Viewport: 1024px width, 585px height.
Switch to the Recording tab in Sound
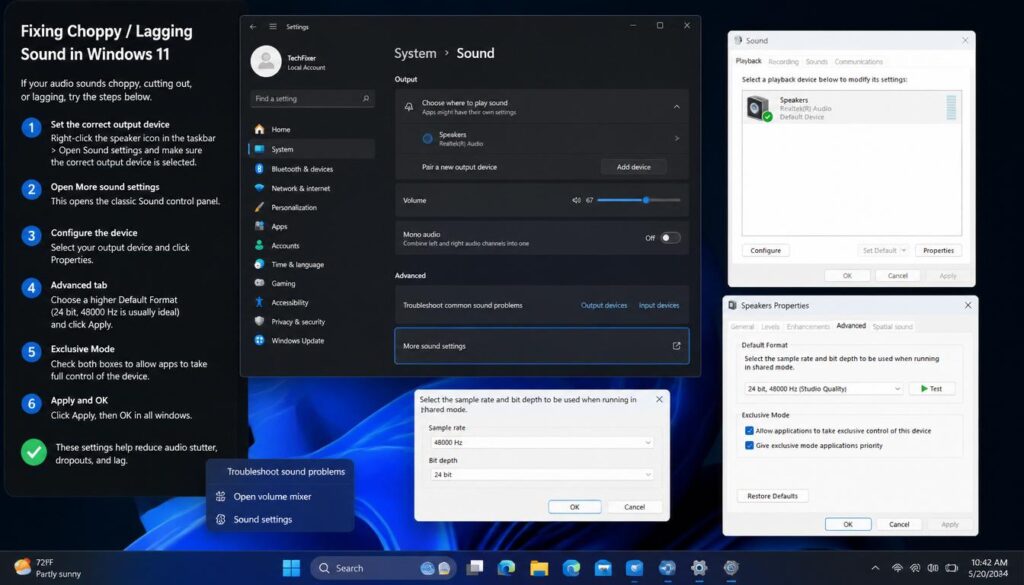click(783, 62)
